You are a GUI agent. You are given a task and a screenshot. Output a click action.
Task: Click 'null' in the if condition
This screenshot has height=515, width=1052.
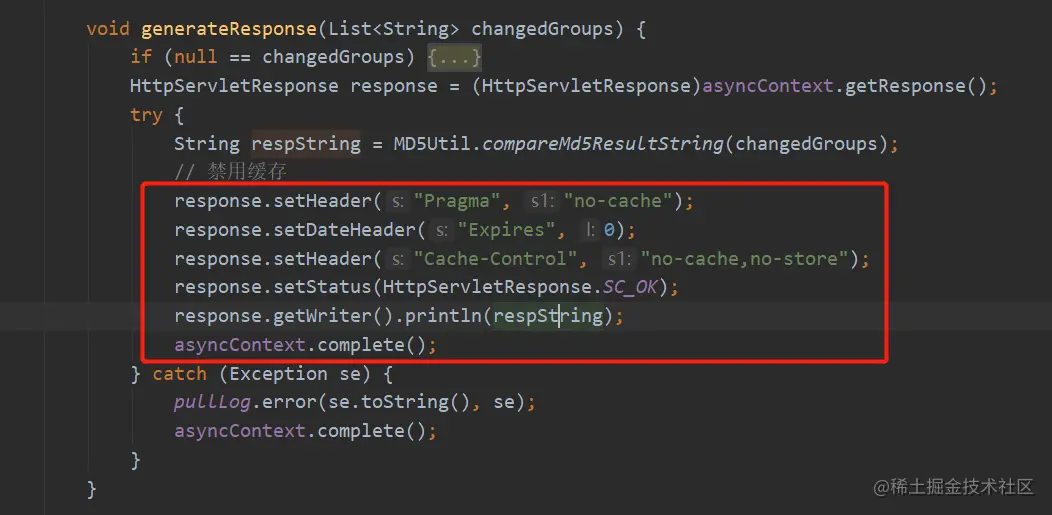click(x=196, y=57)
